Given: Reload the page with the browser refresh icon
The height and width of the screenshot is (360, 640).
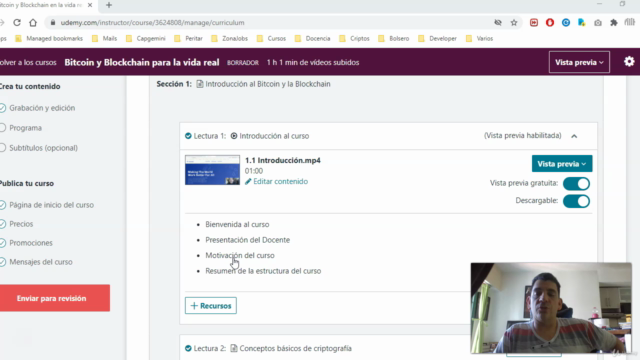Looking at the screenshot, I should click(x=17, y=22).
